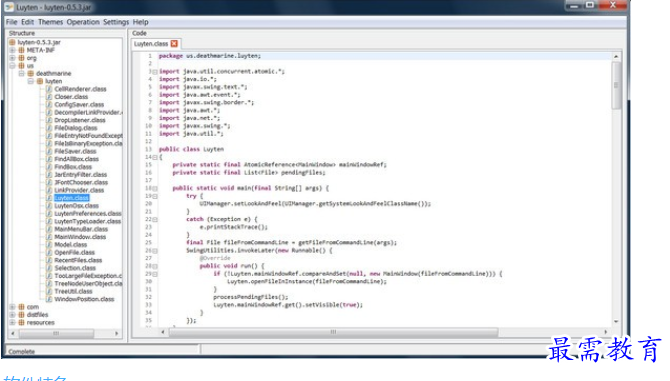Viewport: 670px width, 381px height.
Task: Expand the distfiles package node
Action: [x=12, y=314]
